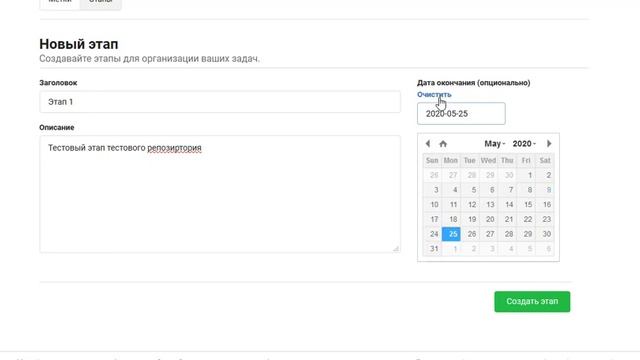This screenshot has height=360, width=640.
Task: Select May 1 in the calendar
Action: click(x=526, y=175)
